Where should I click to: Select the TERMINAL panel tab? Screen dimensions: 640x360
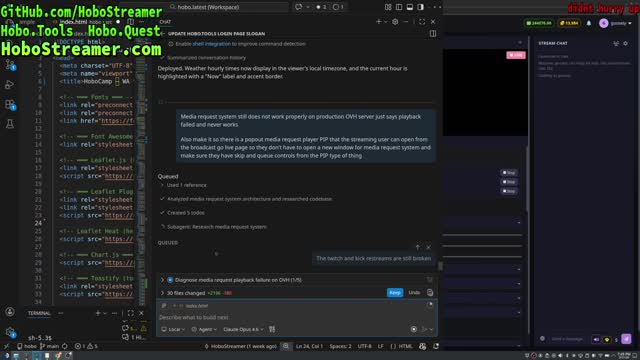tap(39, 313)
